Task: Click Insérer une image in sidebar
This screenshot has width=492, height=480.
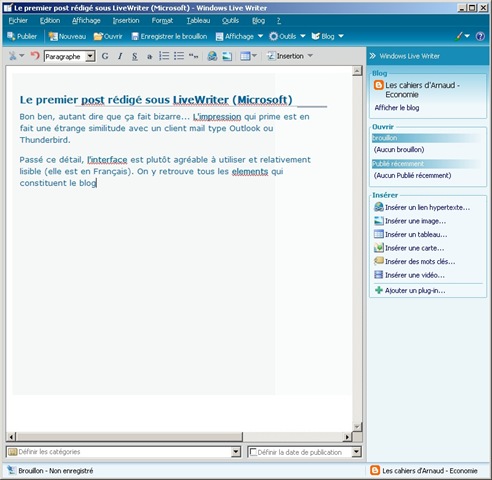Action: 410,221
